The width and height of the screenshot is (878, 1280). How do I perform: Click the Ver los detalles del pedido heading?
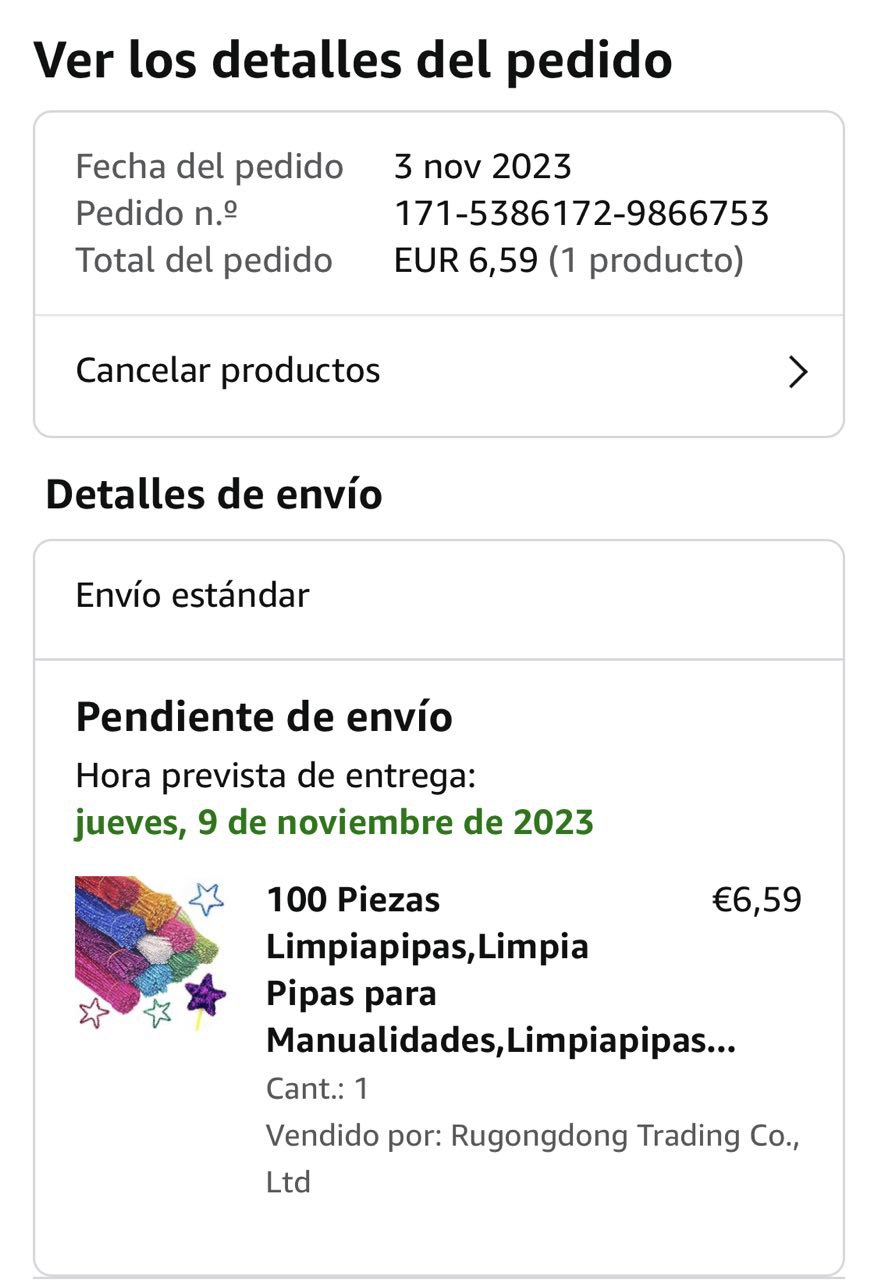(354, 59)
